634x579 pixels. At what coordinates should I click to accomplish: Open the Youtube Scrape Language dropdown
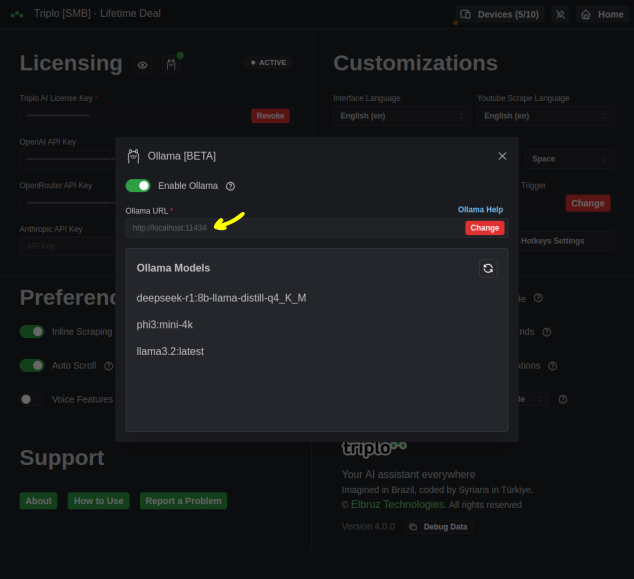pyautogui.click(x=546, y=116)
